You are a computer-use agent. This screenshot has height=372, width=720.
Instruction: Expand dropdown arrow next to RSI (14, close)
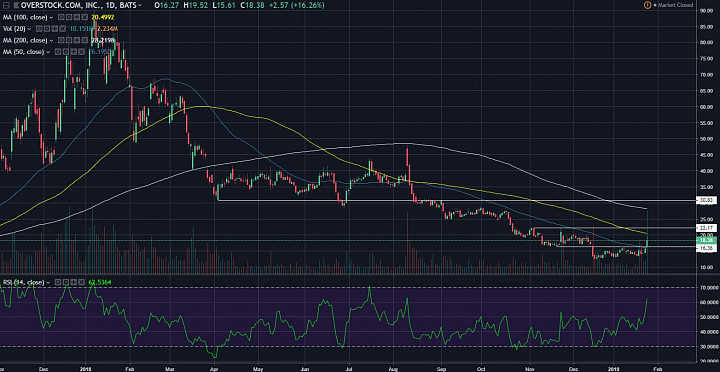click(x=48, y=283)
